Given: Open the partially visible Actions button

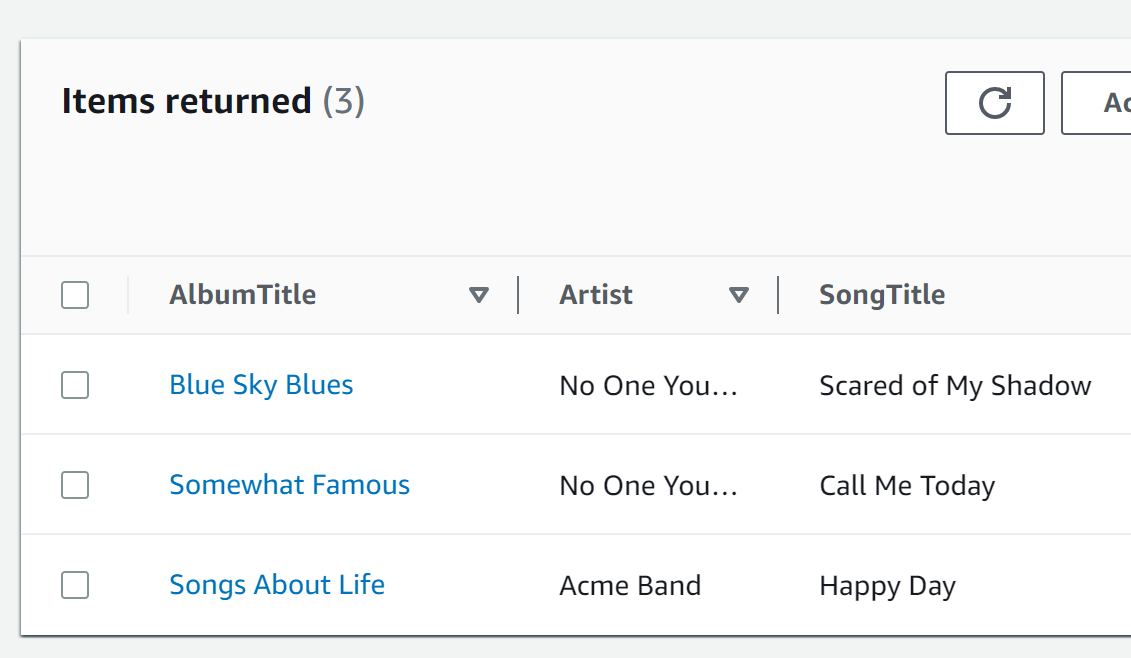Looking at the screenshot, I should point(1096,102).
